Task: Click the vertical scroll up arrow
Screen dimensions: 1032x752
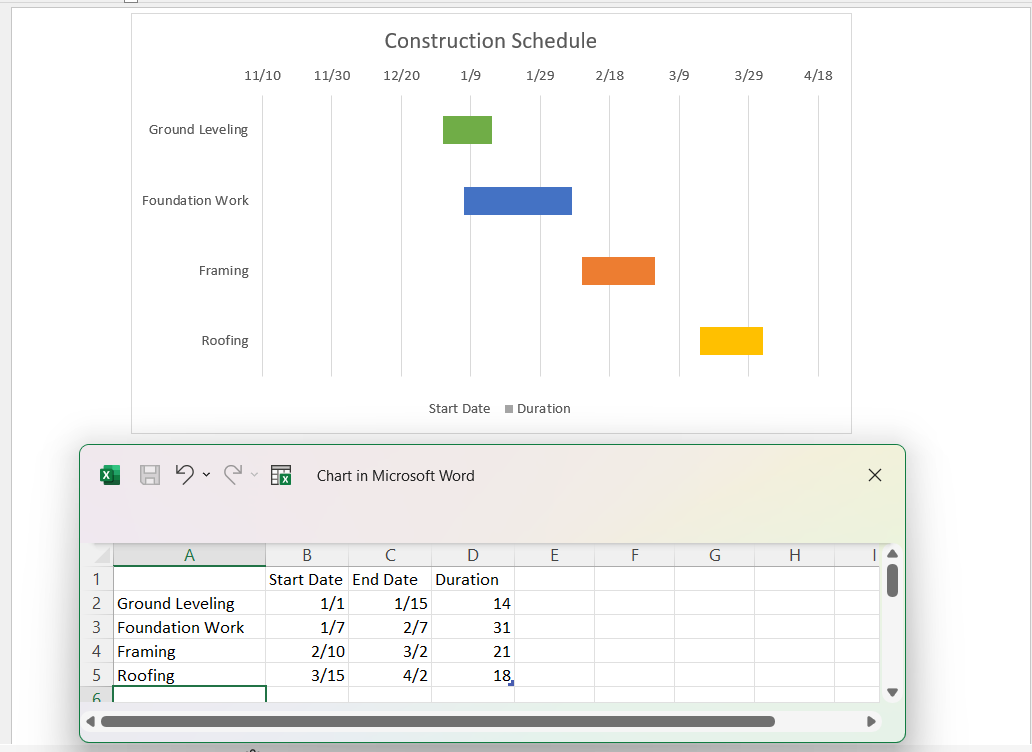Action: (892, 554)
